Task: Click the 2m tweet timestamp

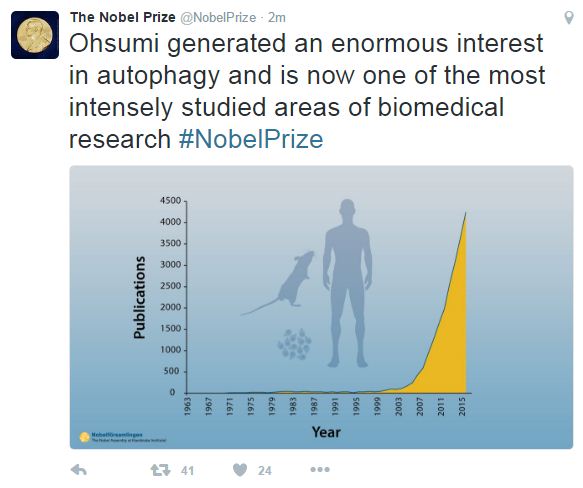Action: point(277,17)
